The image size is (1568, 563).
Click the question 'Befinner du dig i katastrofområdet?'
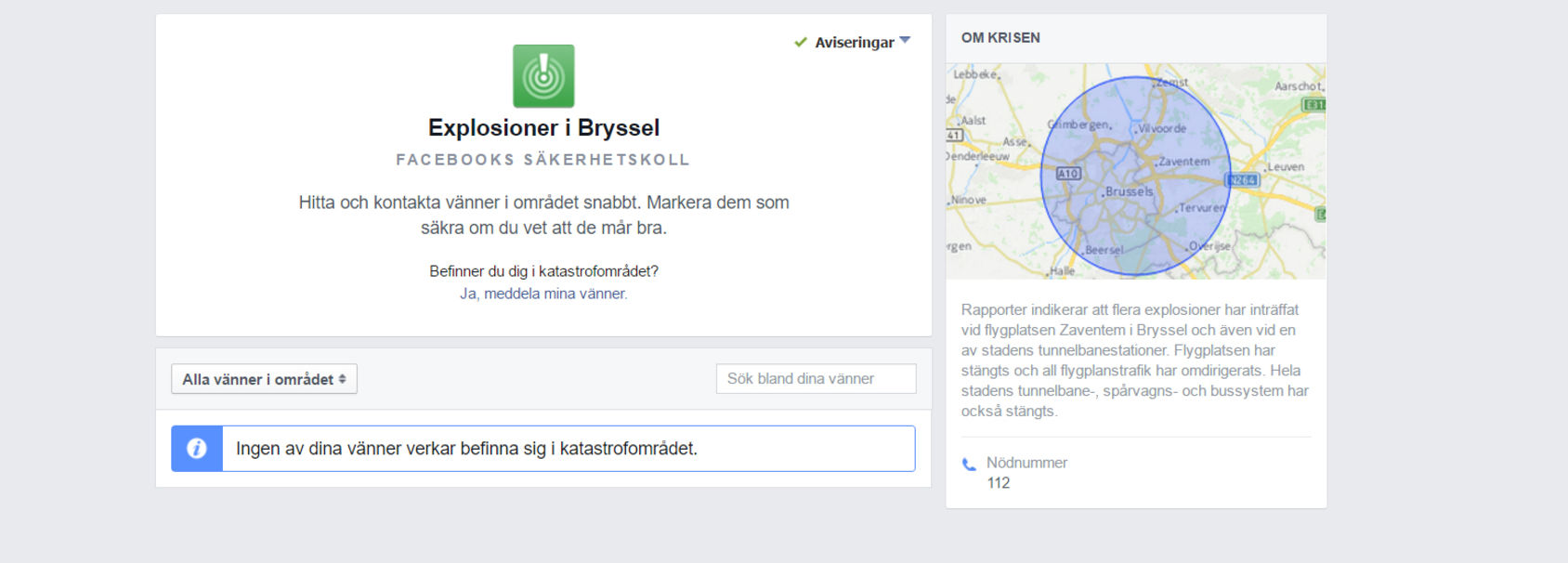pos(543,271)
